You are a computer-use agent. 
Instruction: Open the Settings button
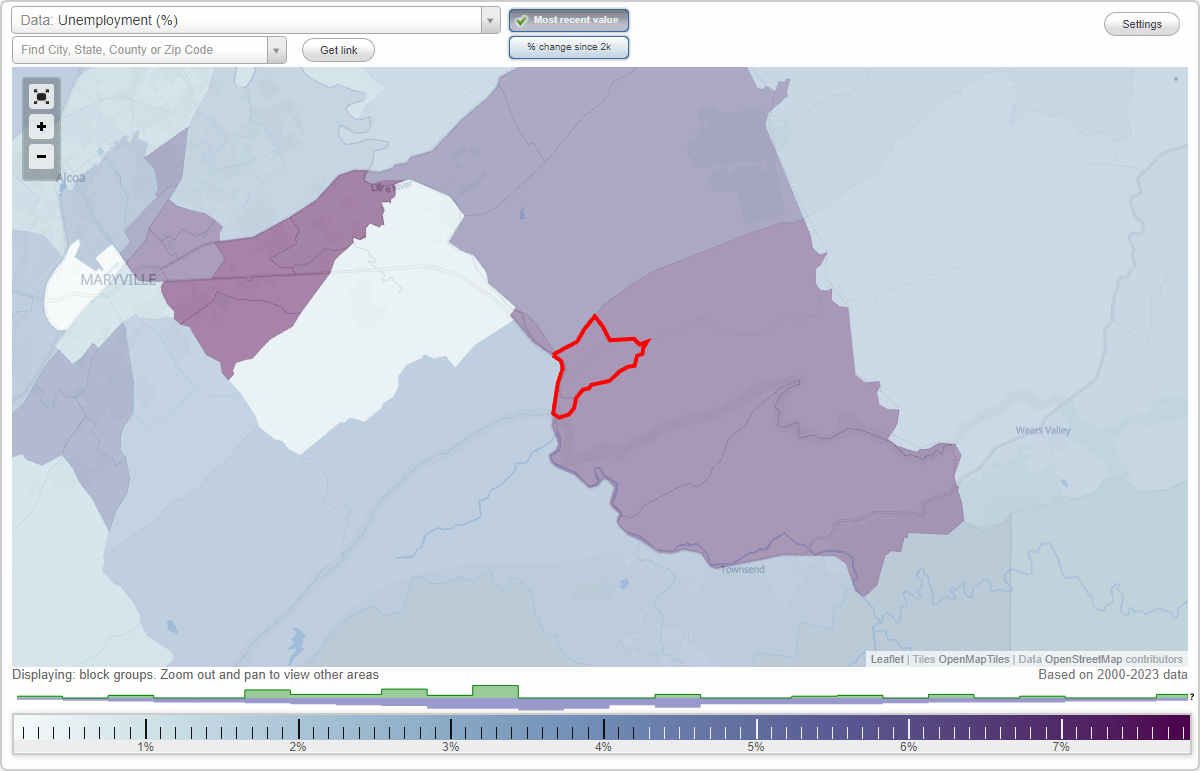pos(1142,25)
